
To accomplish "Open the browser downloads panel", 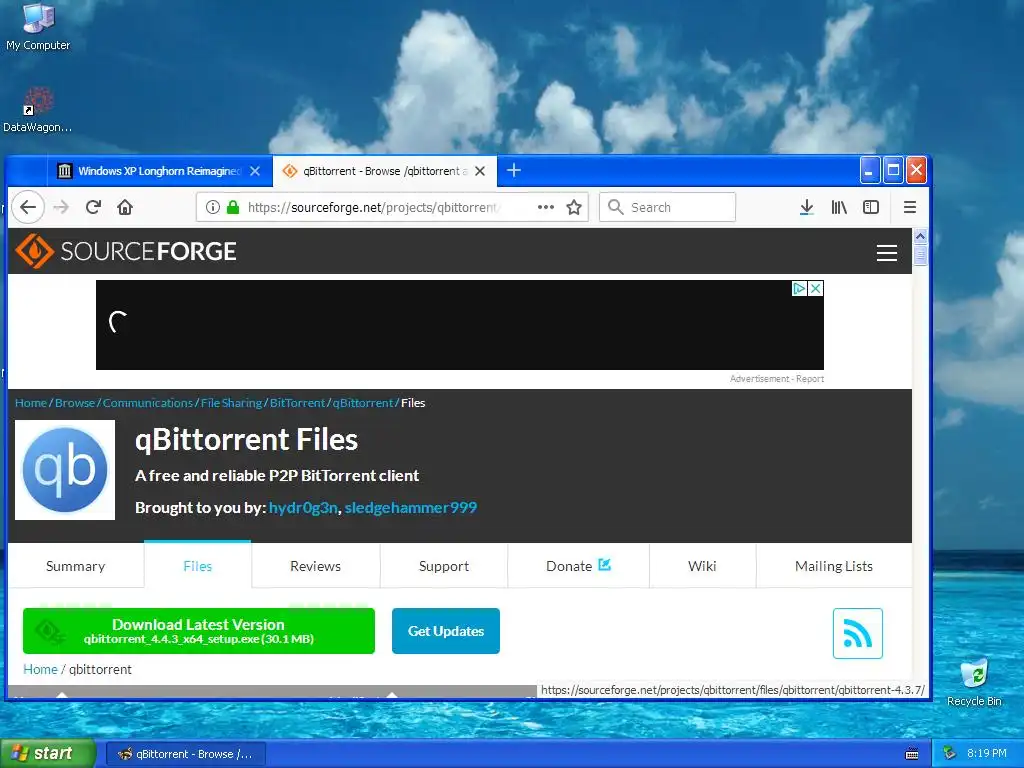I will point(807,207).
